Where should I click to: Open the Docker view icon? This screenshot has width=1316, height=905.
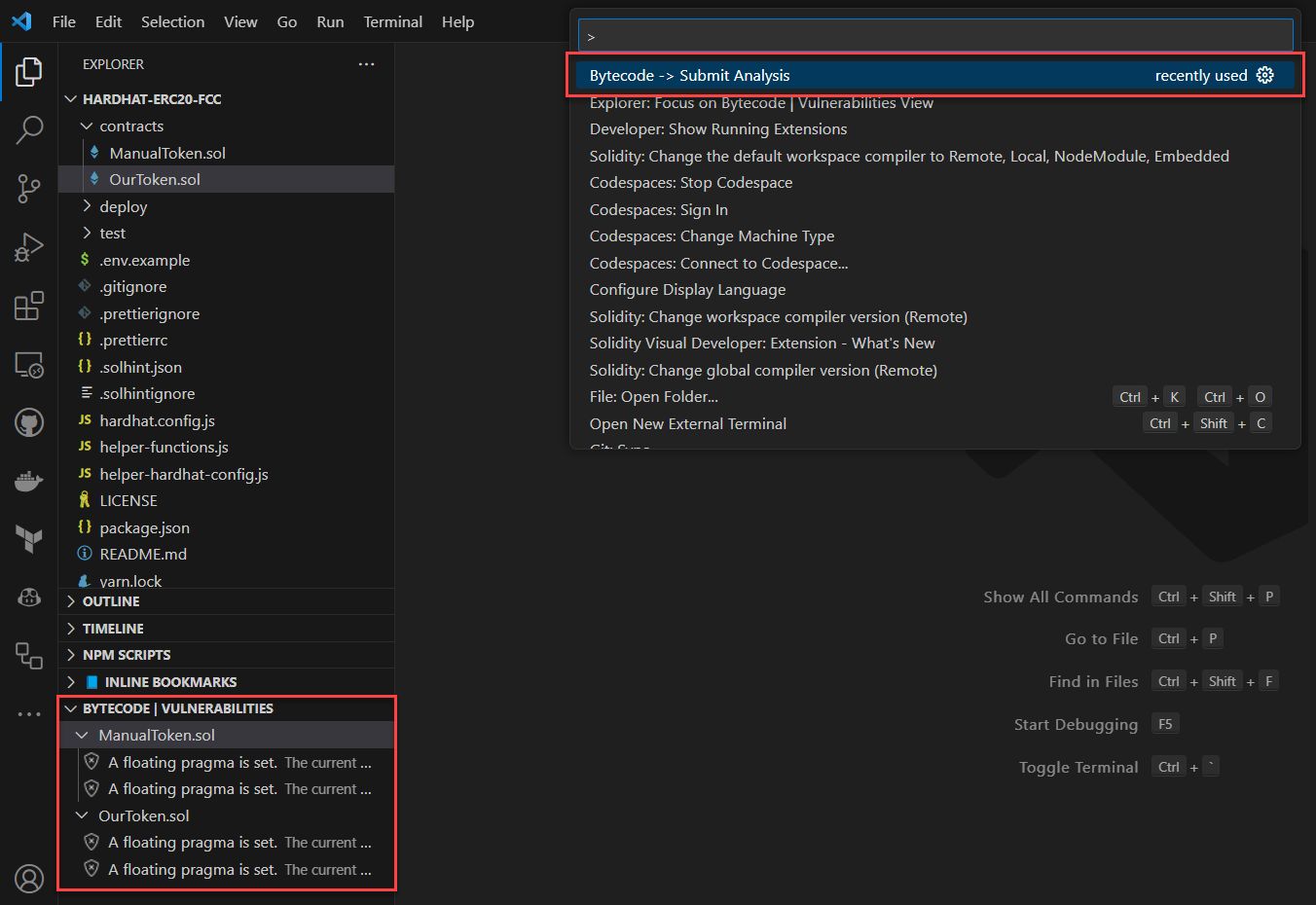[x=29, y=481]
